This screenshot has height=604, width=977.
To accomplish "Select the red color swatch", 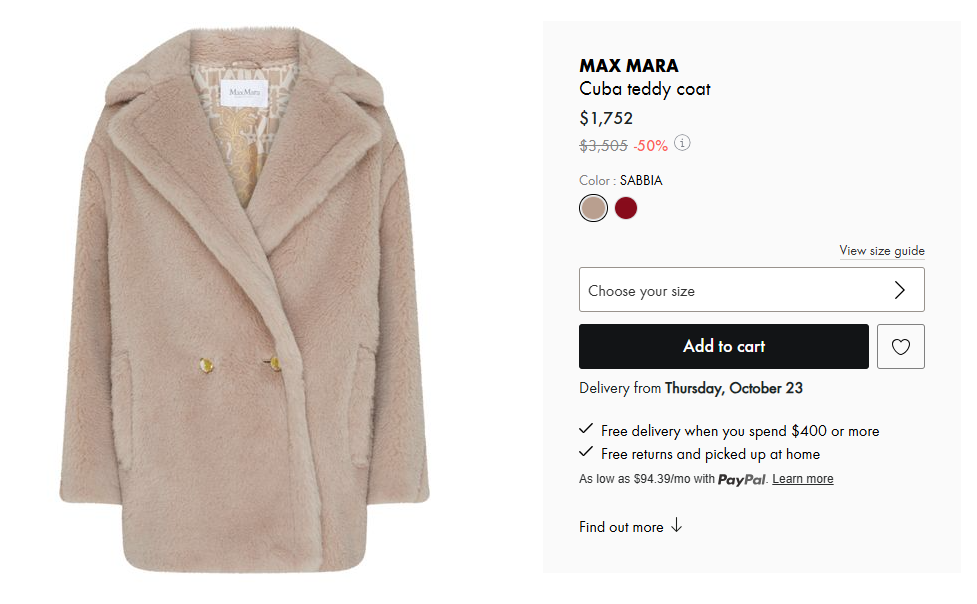I will pyautogui.click(x=626, y=208).
